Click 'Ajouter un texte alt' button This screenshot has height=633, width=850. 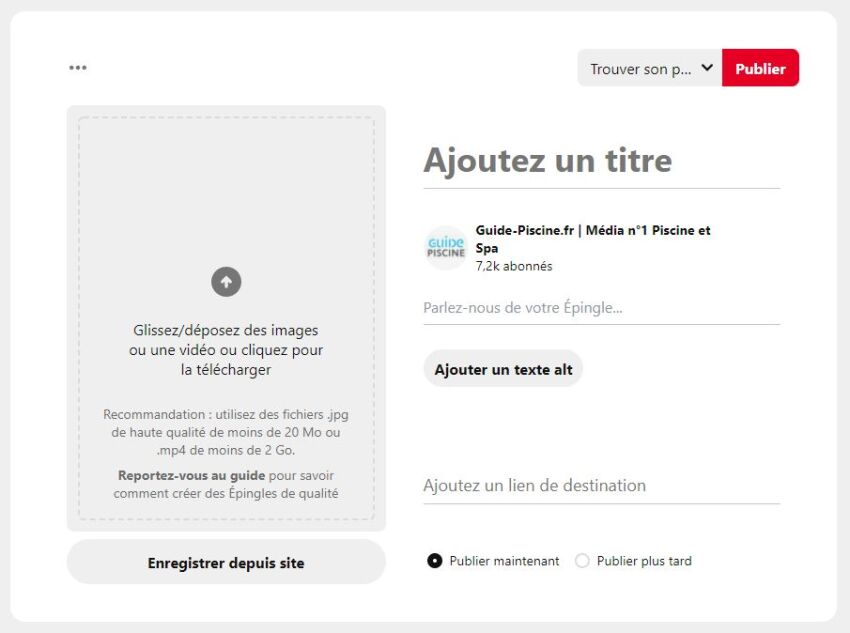pyautogui.click(x=503, y=369)
